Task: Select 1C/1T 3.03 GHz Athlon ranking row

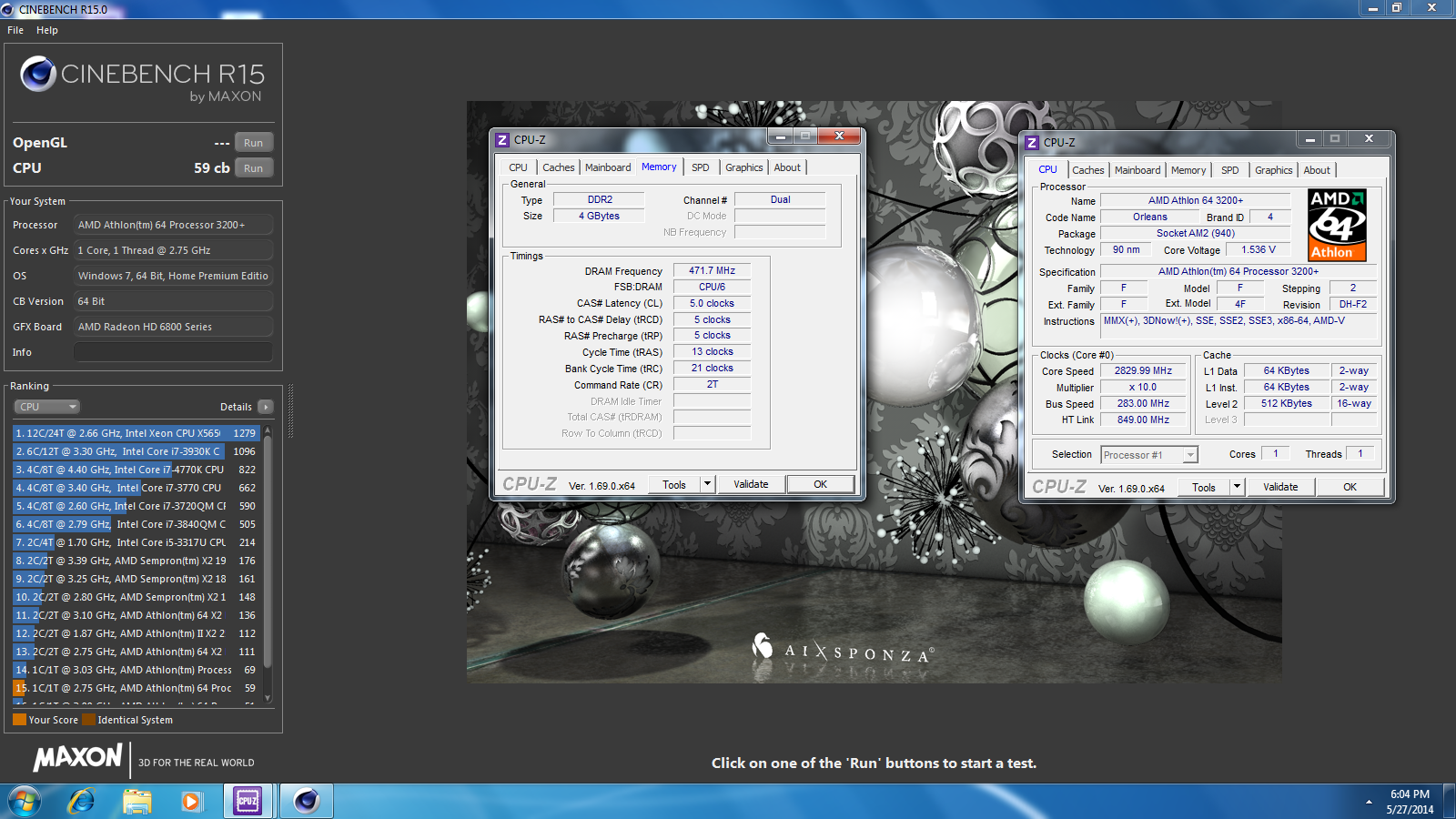Action: pos(136,670)
